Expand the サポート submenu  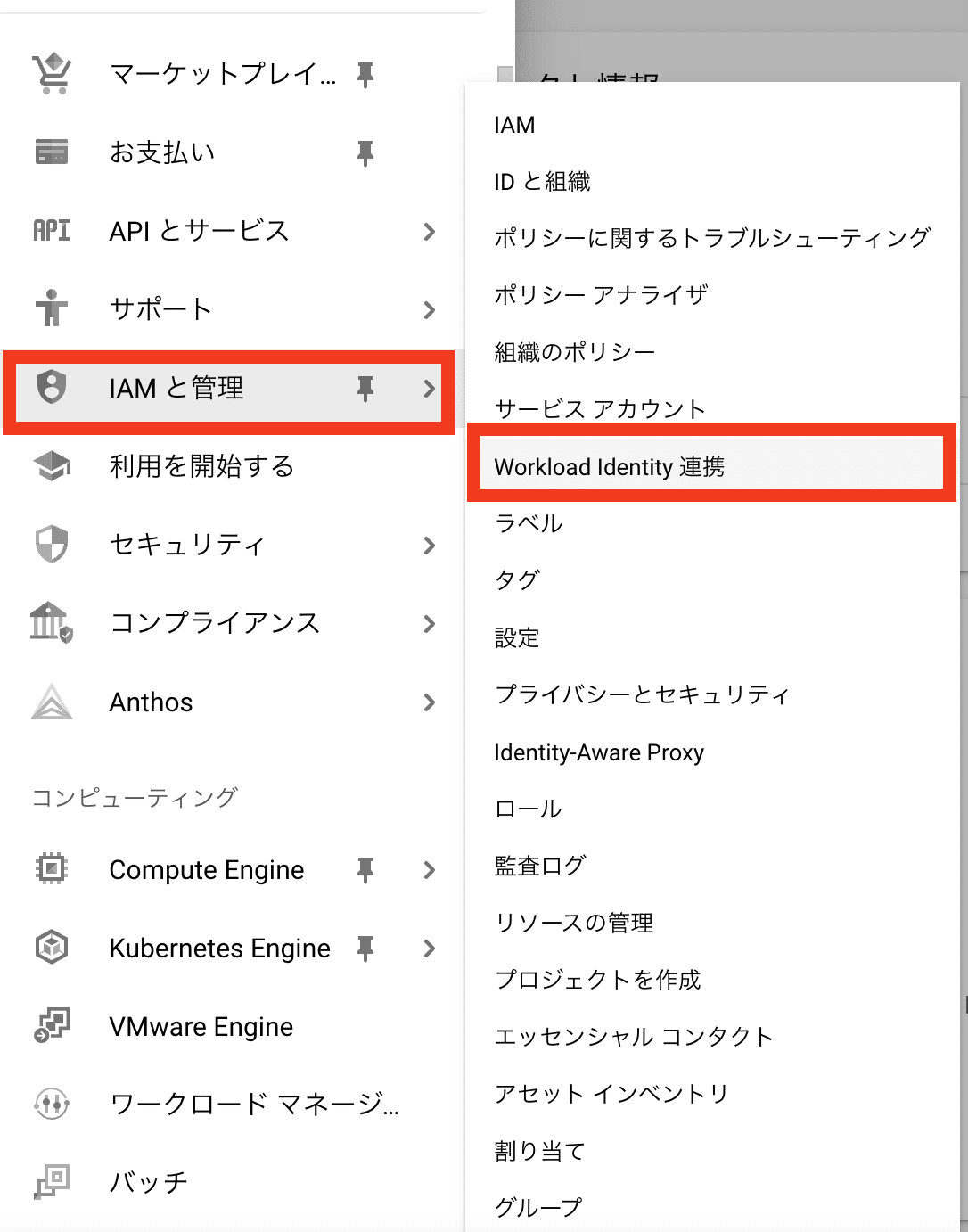(x=431, y=309)
